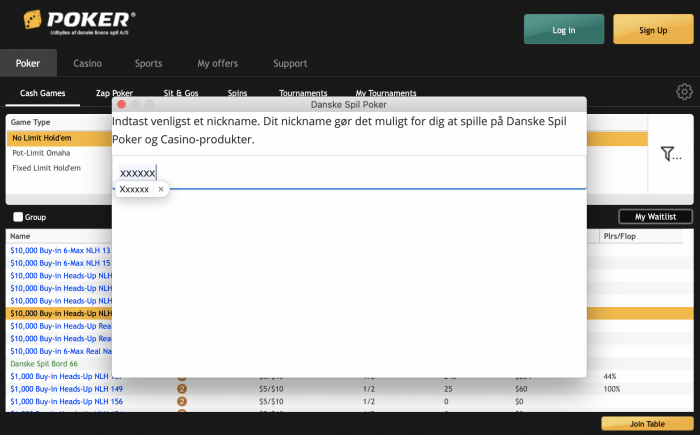Select $10,000 Buy-in 6-Max Real Na table
The width and height of the screenshot is (700, 435).
click(61, 351)
